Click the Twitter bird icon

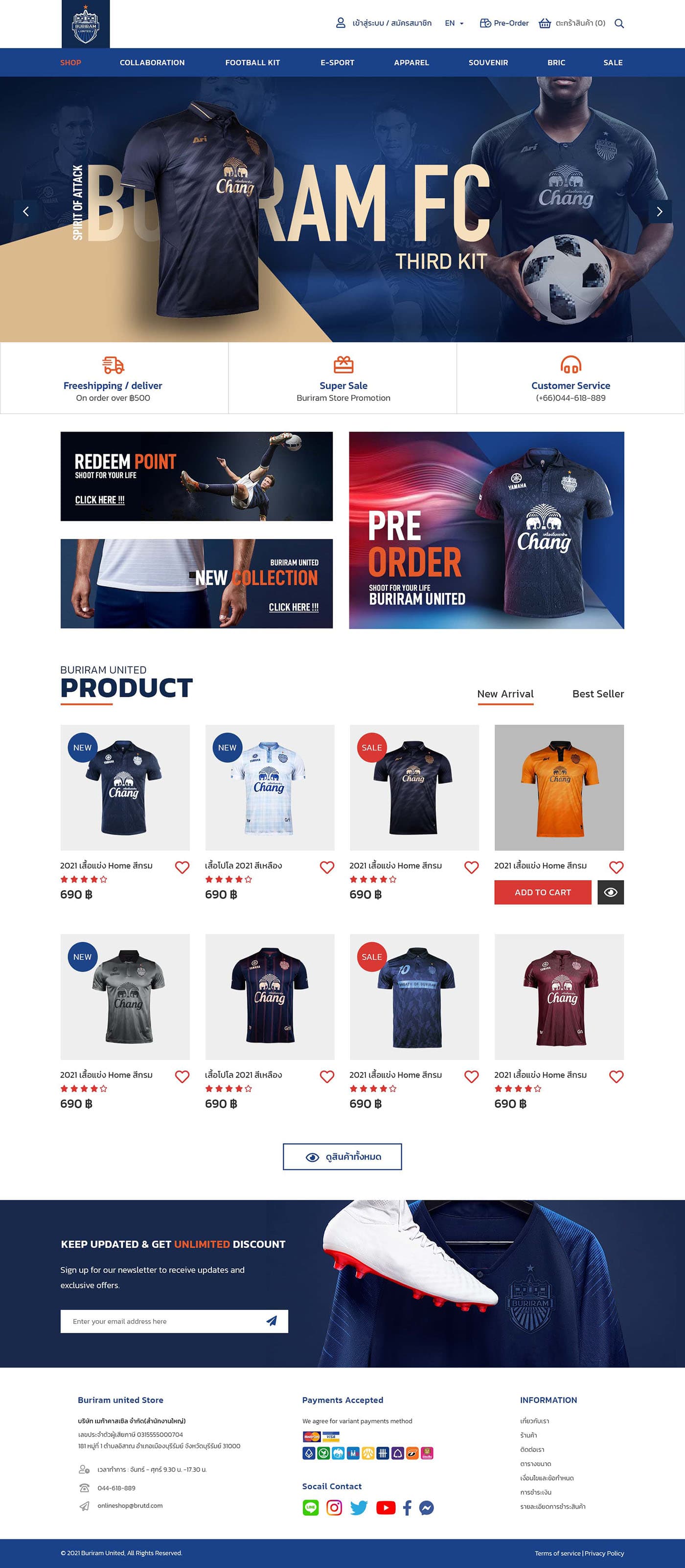[359, 1508]
